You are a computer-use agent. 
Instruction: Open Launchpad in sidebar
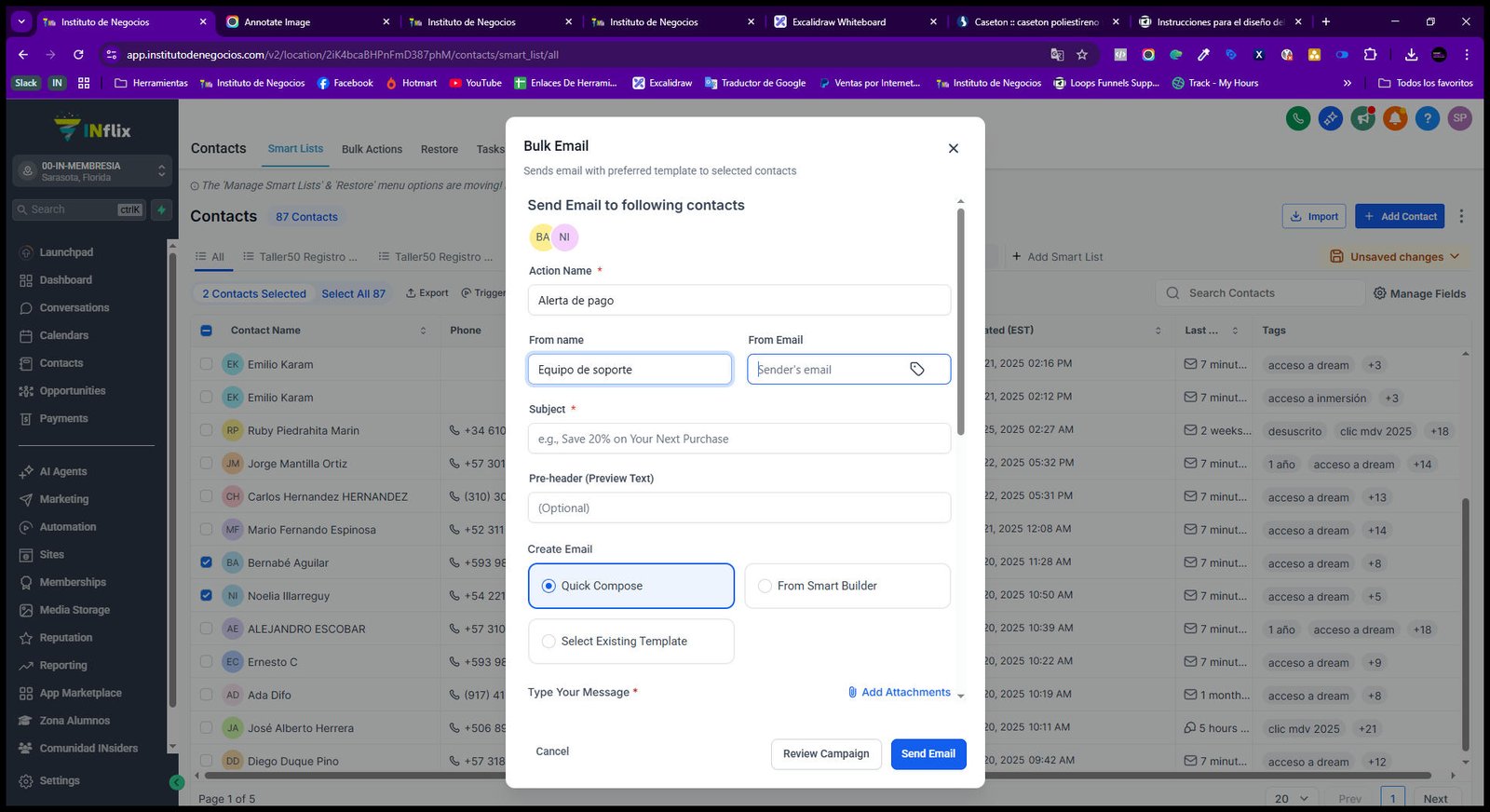tap(66, 252)
